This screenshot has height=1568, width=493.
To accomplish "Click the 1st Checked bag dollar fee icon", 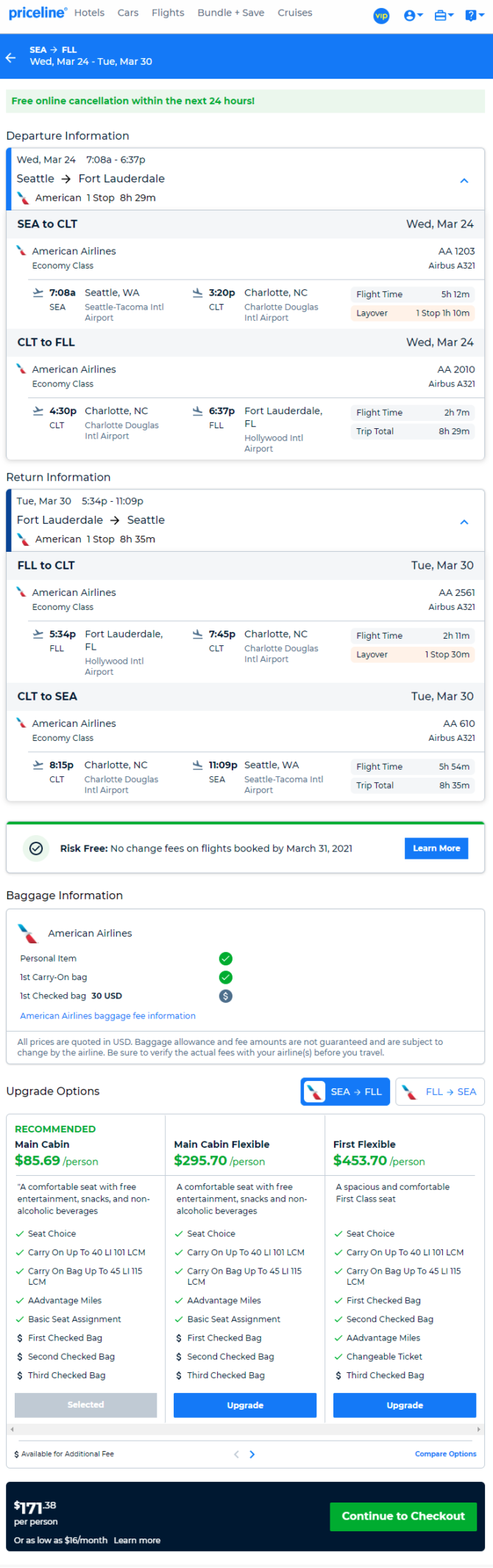I will point(226,996).
